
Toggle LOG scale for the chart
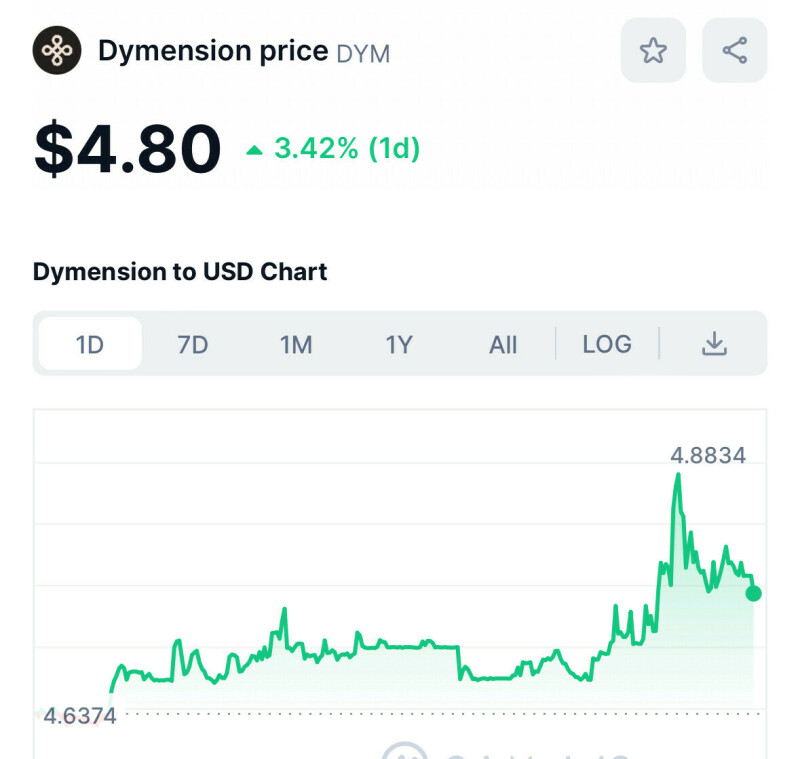click(607, 344)
